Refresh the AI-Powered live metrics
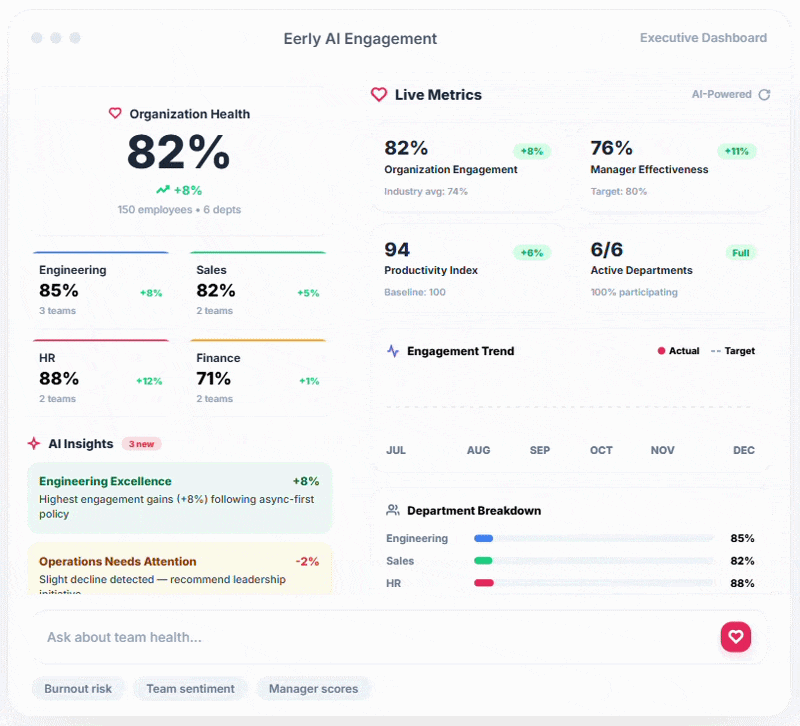800x726 pixels. [x=765, y=94]
